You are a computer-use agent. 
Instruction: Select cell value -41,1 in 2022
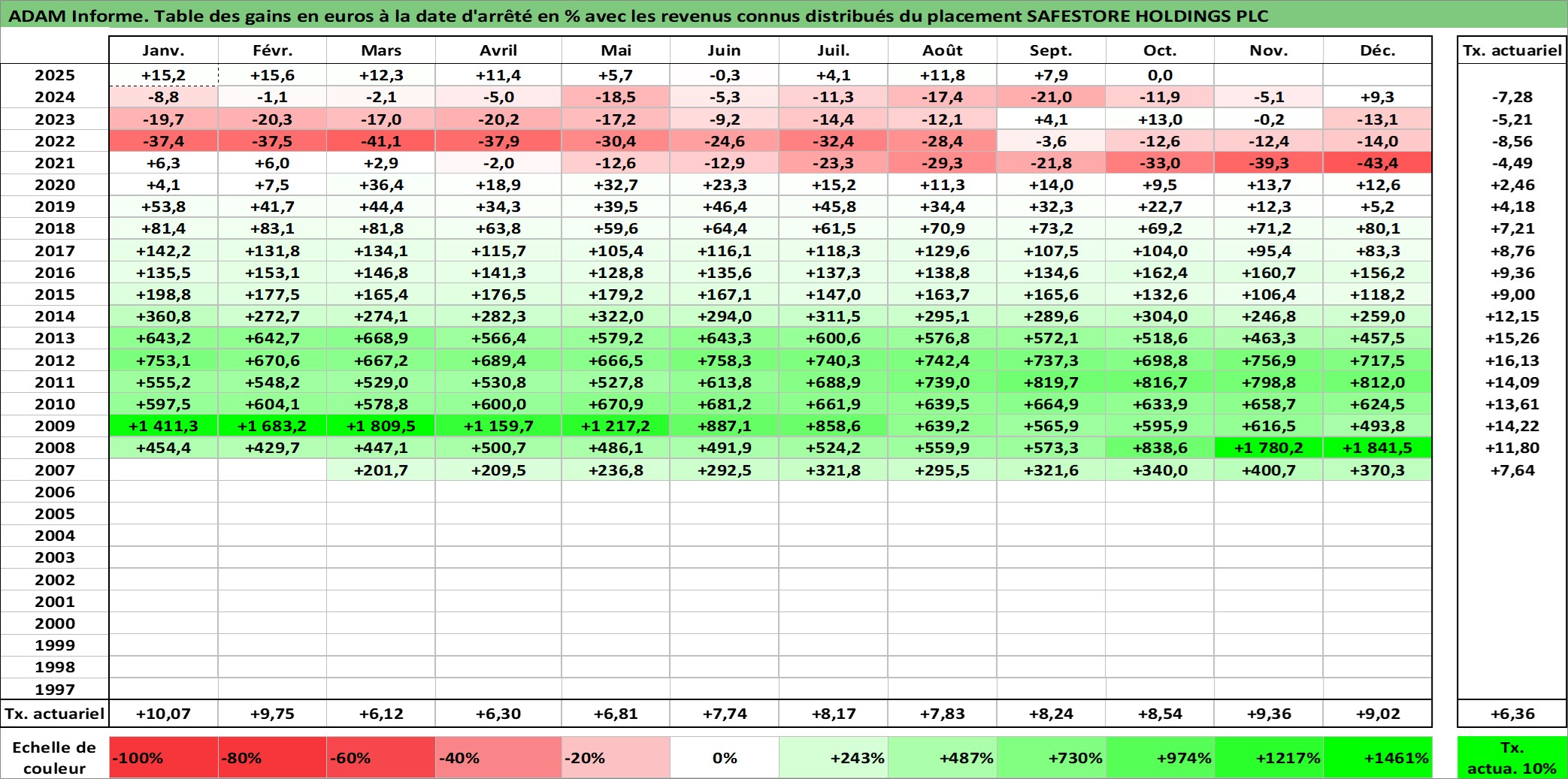[381, 141]
